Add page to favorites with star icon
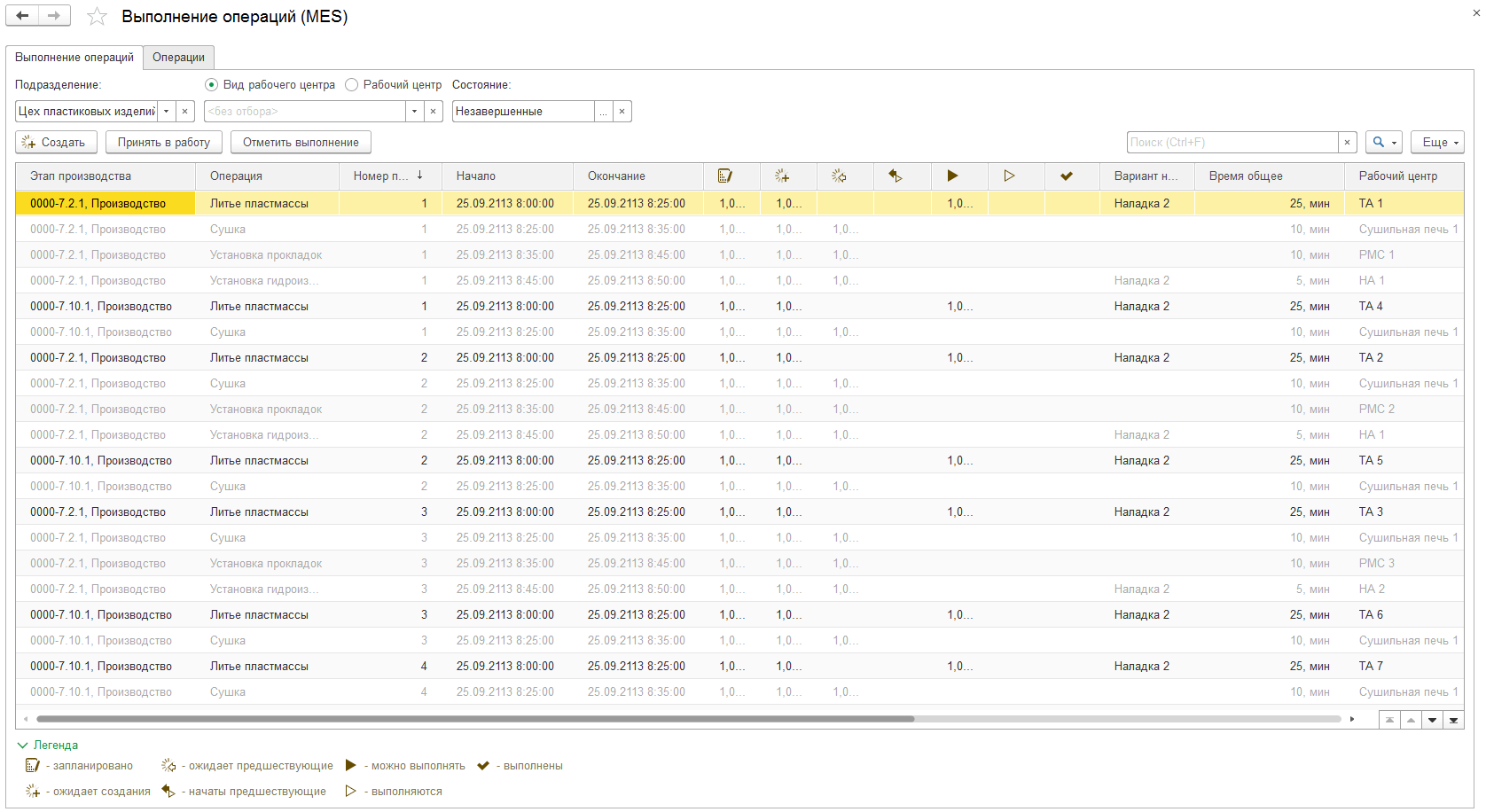Image resolution: width=1486 pixels, height=812 pixels. pyautogui.click(x=97, y=17)
